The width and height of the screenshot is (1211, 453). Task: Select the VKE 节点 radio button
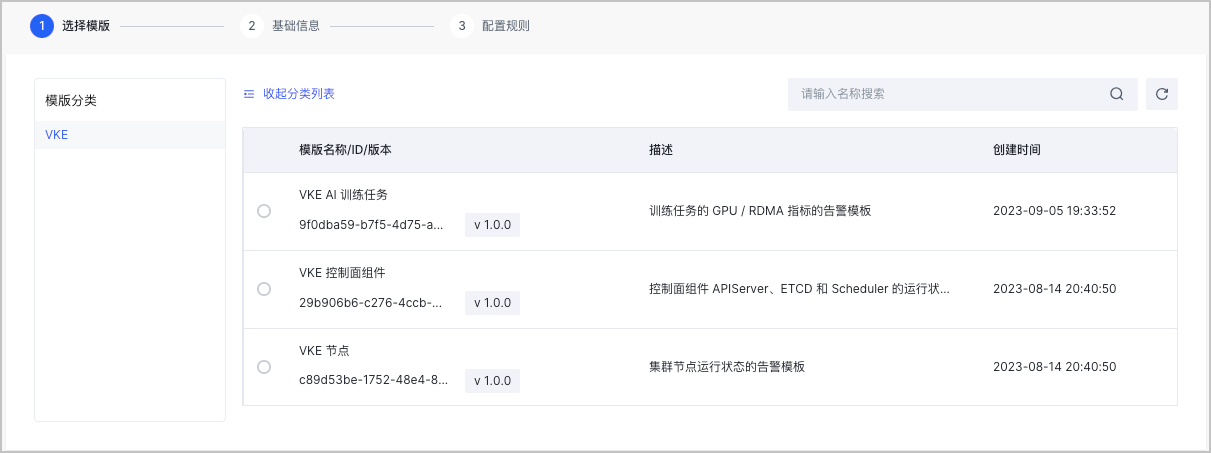coord(264,367)
